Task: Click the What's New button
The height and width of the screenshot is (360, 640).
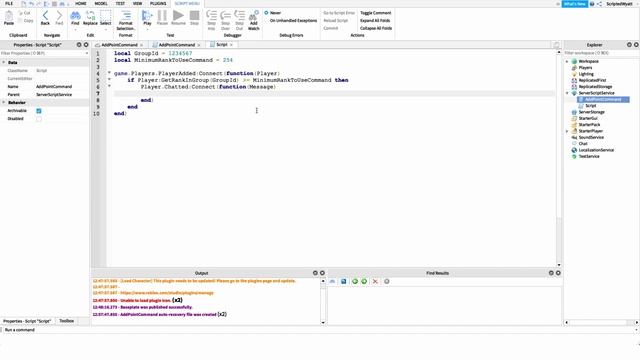Action: (x=575, y=4)
